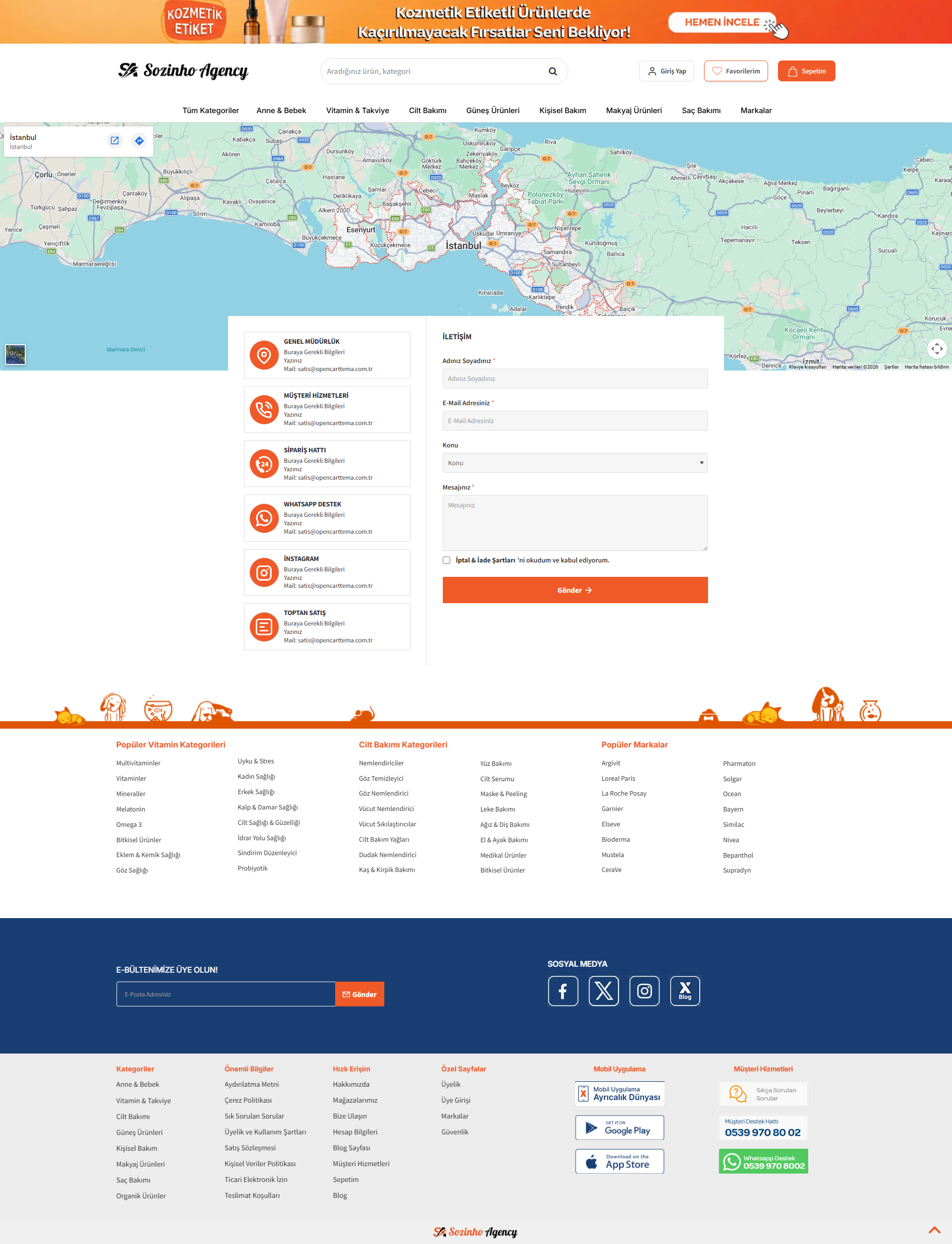Open the Instagram icon in Sosyal Medya

click(x=644, y=991)
